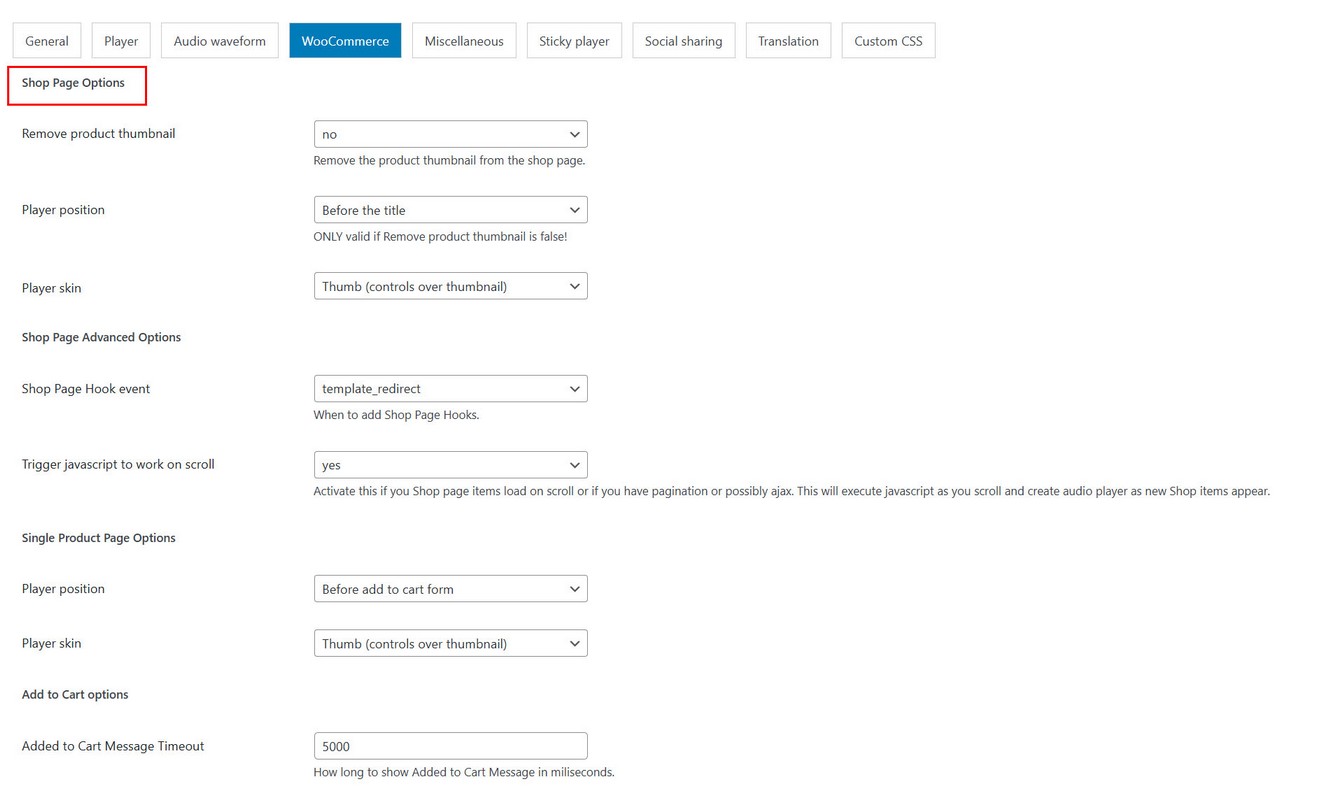Expand the Shop Page Player skin dropdown
The width and height of the screenshot is (1338, 796).
(450, 287)
